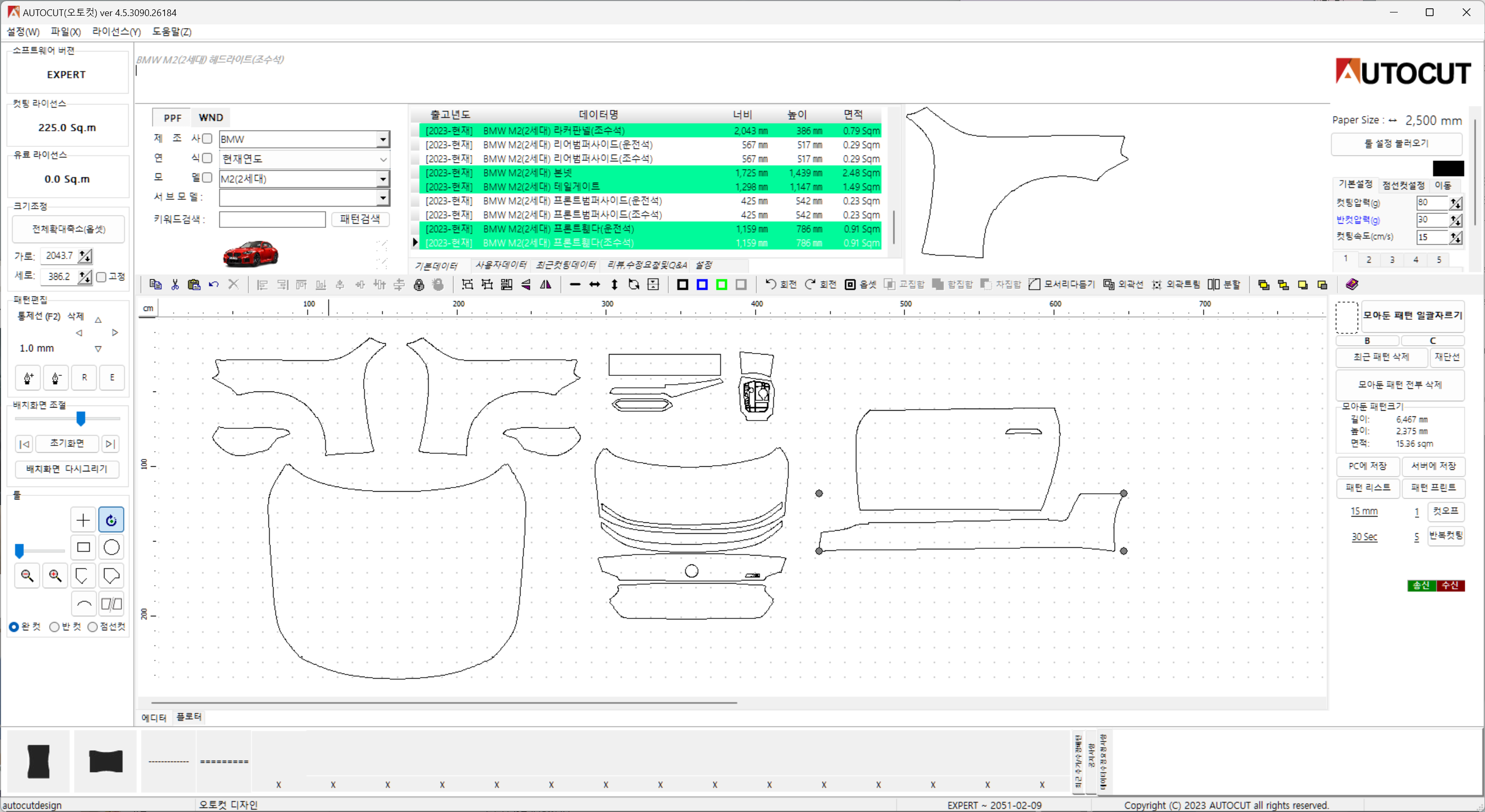Click the zoom in magnifier tool
The height and width of the screenshot is (812, 1485).
(x=56, y=575)
